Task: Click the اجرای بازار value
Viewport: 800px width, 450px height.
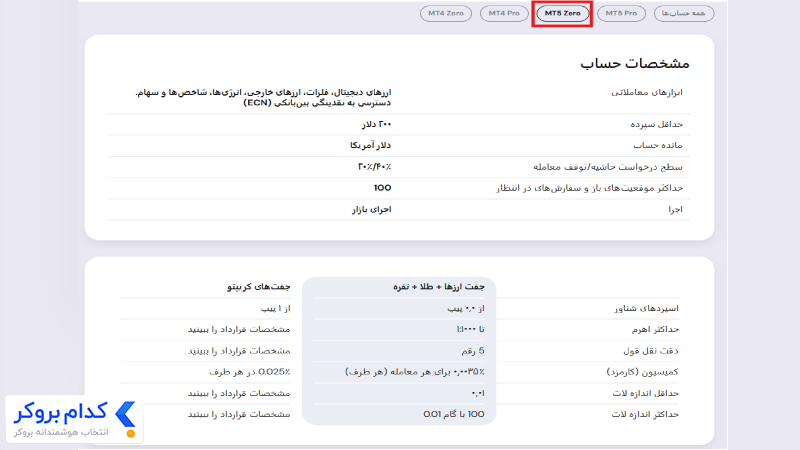Action: coord(371,210)
